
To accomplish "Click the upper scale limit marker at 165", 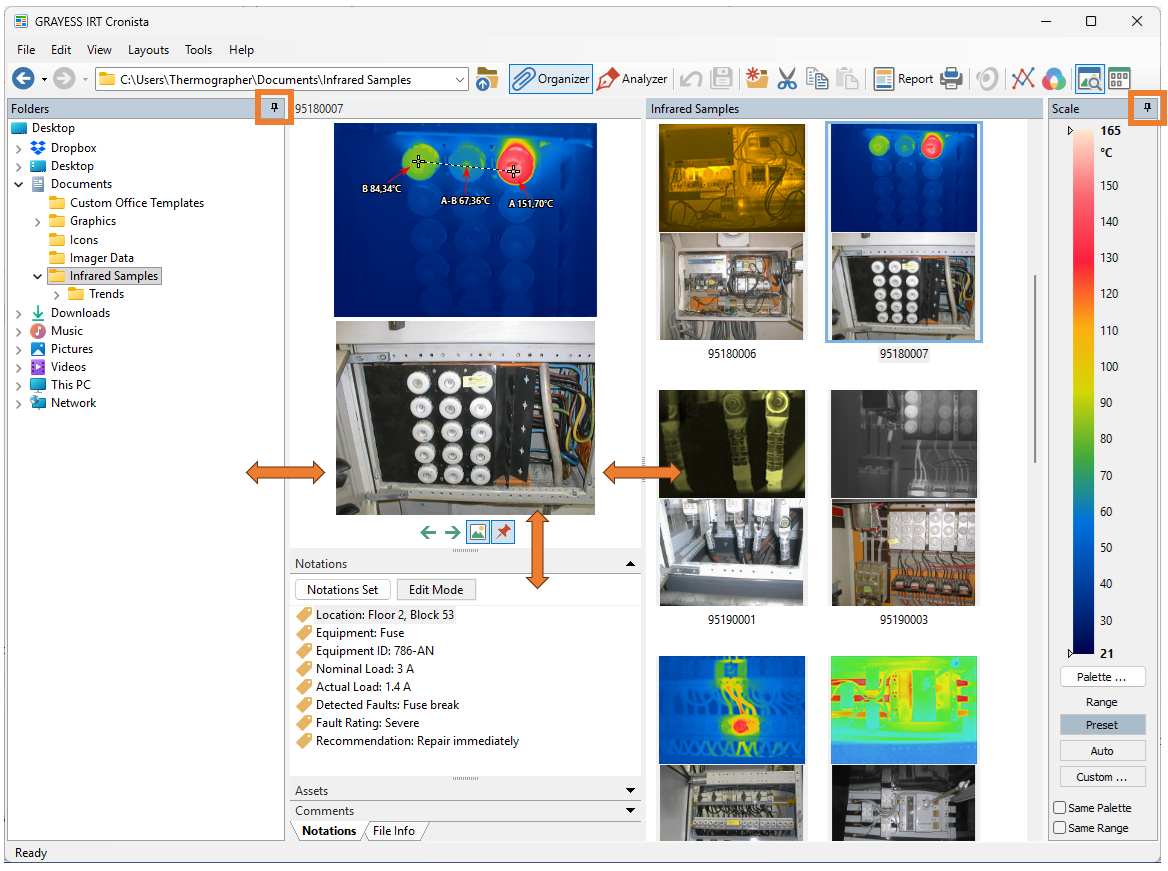I will (x=1070, y=130).
